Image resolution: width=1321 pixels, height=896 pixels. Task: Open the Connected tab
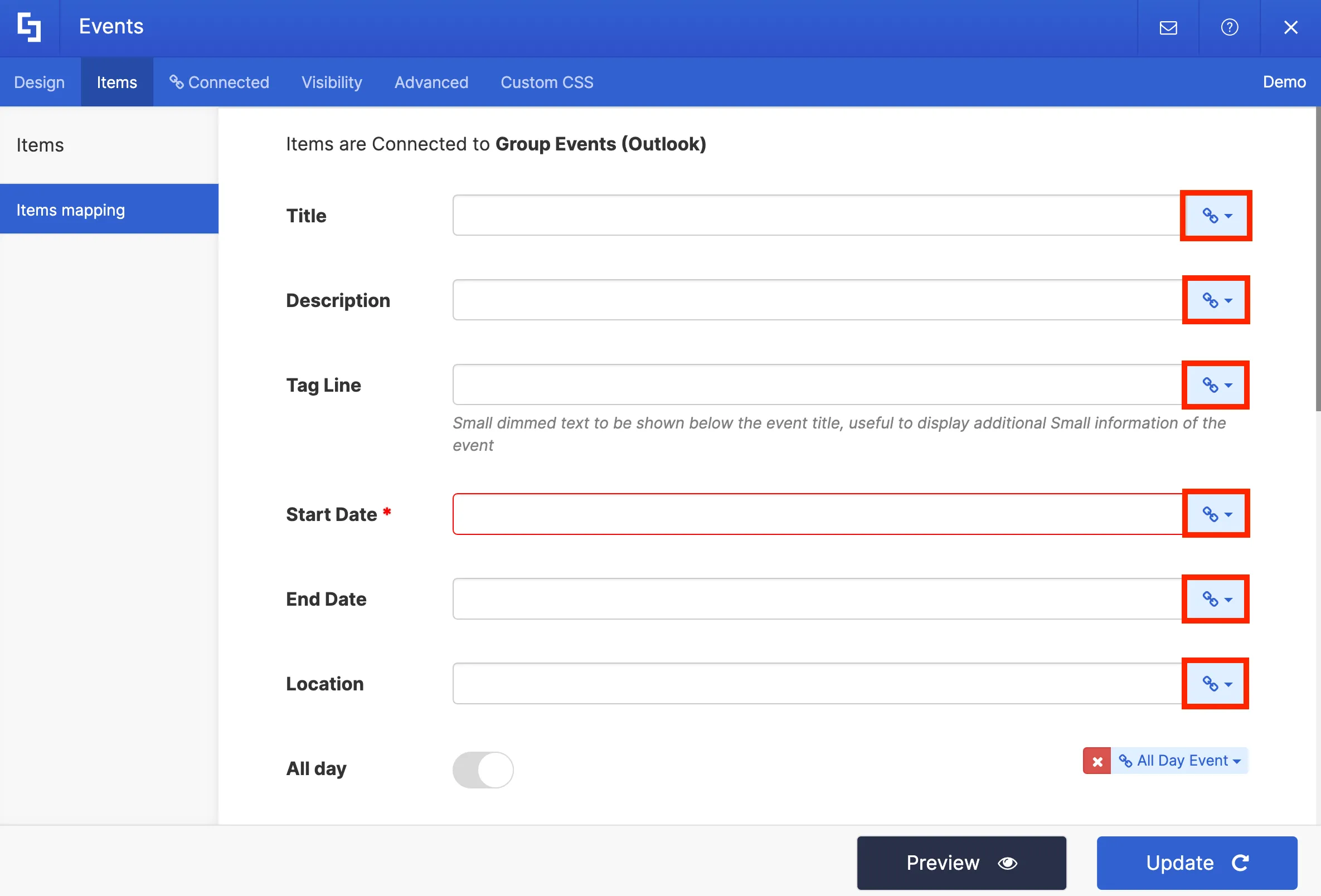(x=219, y=82)
